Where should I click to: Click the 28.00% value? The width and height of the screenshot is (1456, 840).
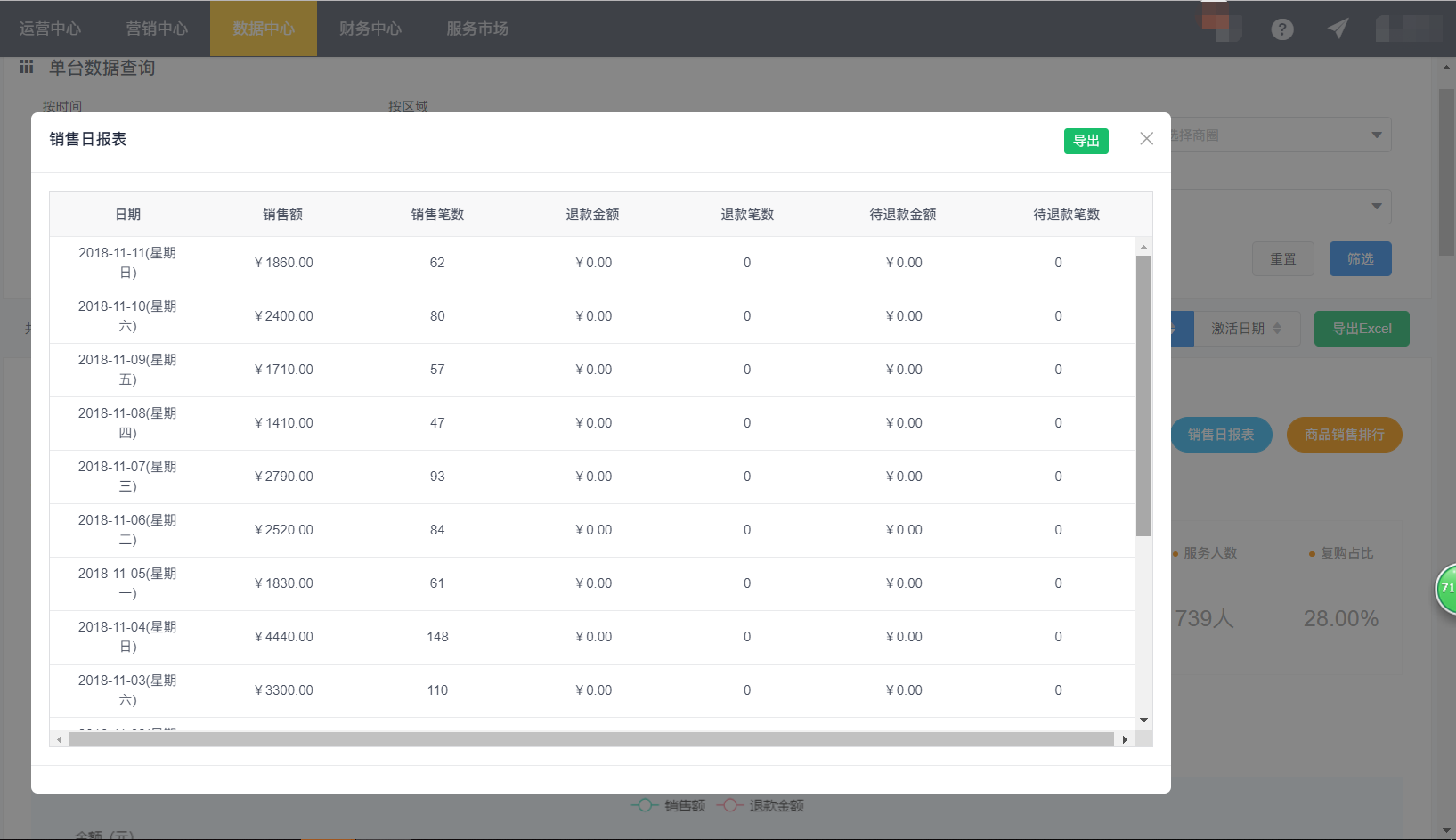[x=1341, y=618]
